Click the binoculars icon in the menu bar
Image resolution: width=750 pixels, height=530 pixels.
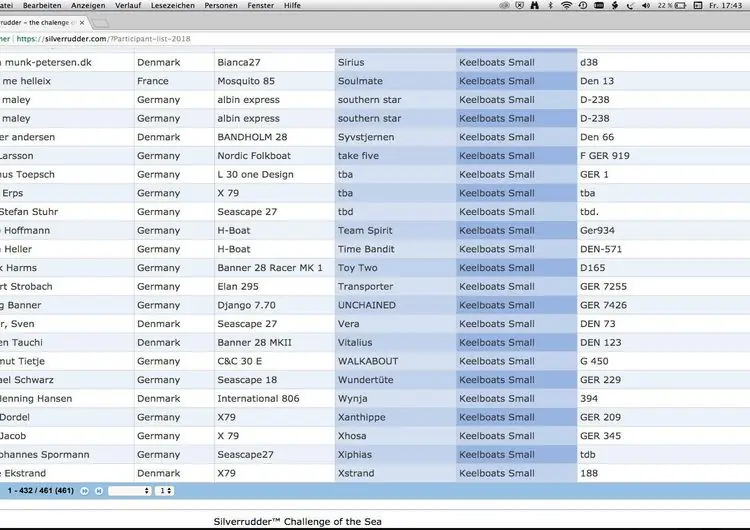click(532, 6)
